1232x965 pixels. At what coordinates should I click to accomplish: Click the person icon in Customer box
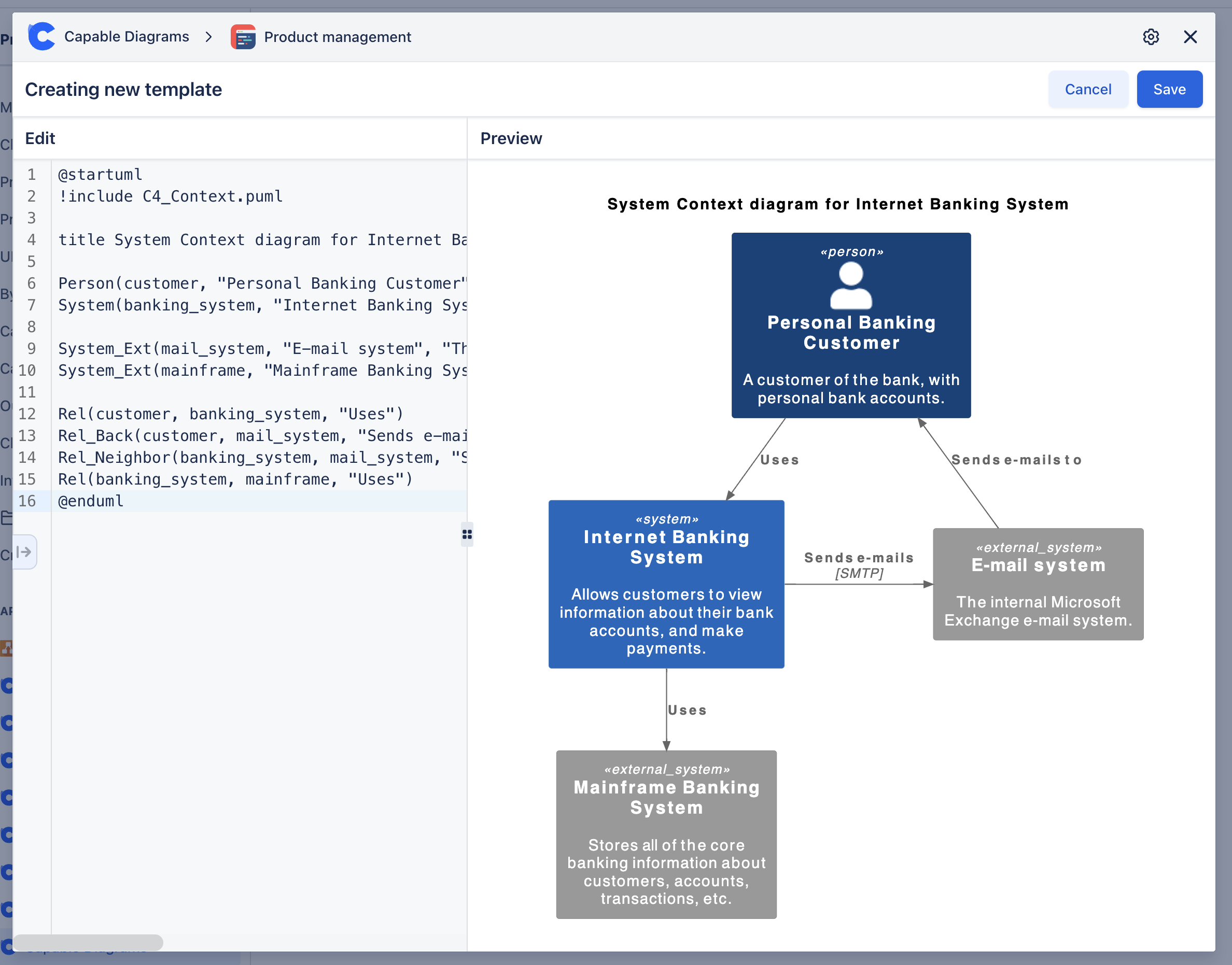850,286
